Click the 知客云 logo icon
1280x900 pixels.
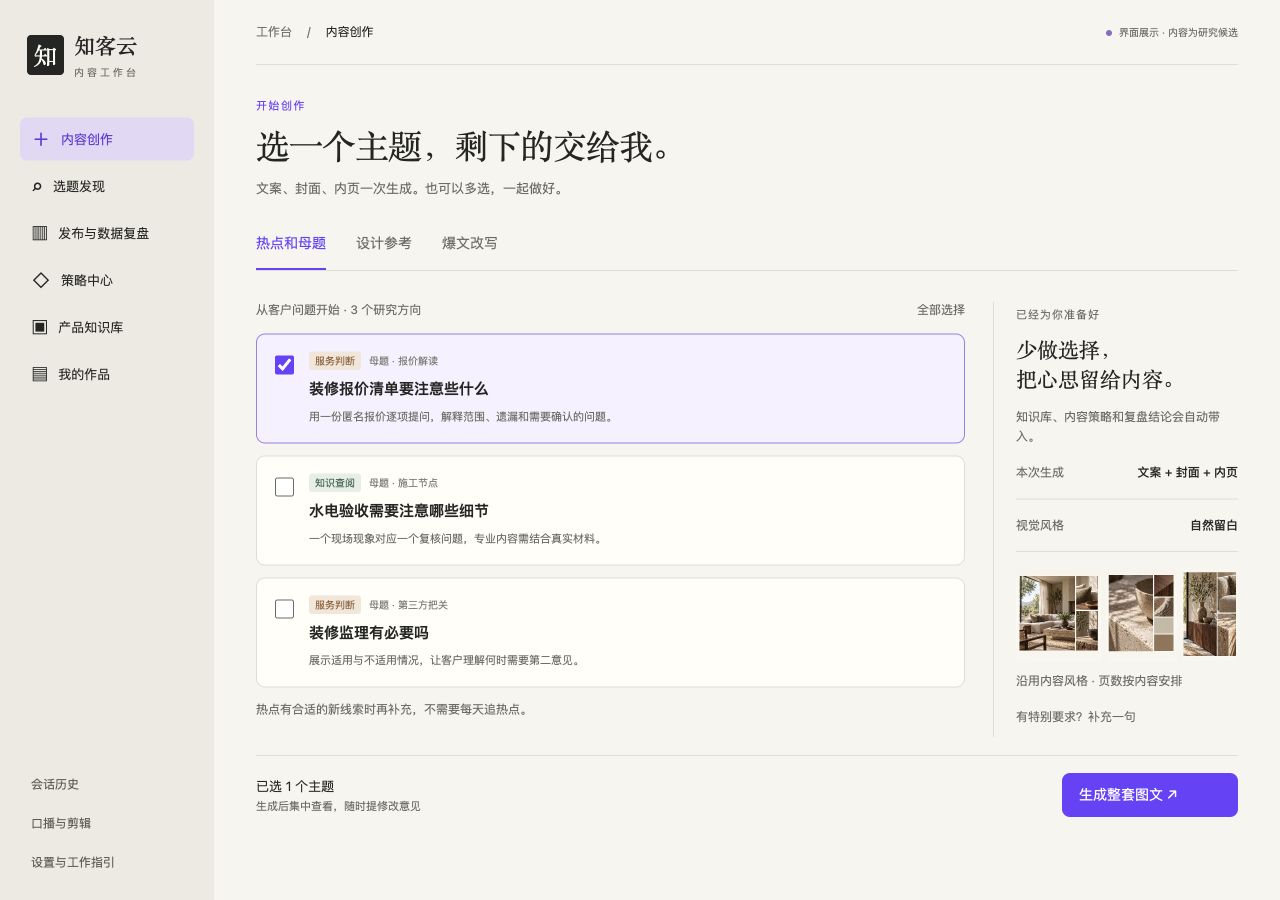coord(45,55)
